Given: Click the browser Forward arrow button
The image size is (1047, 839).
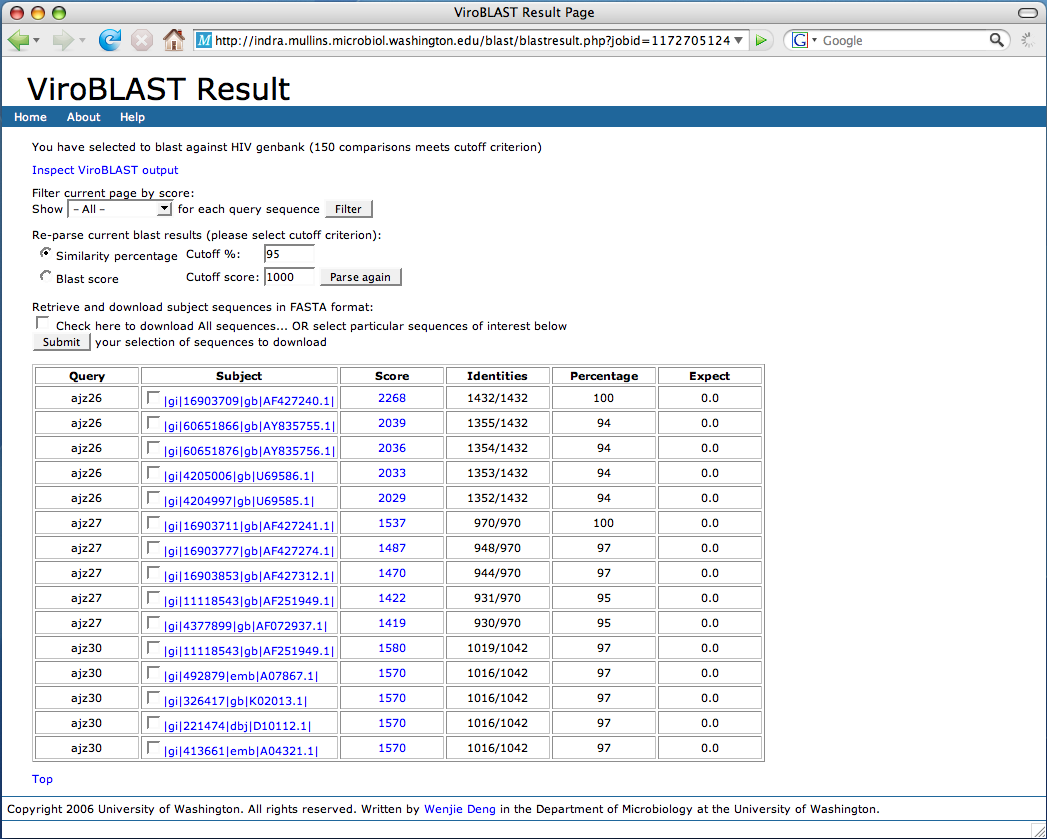Looking at the screenshot, I should point(63,40).
